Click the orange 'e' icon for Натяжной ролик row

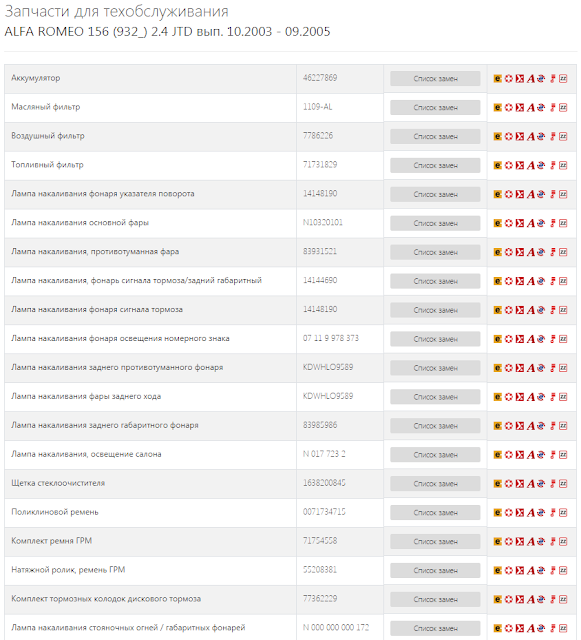coord(497,571)
